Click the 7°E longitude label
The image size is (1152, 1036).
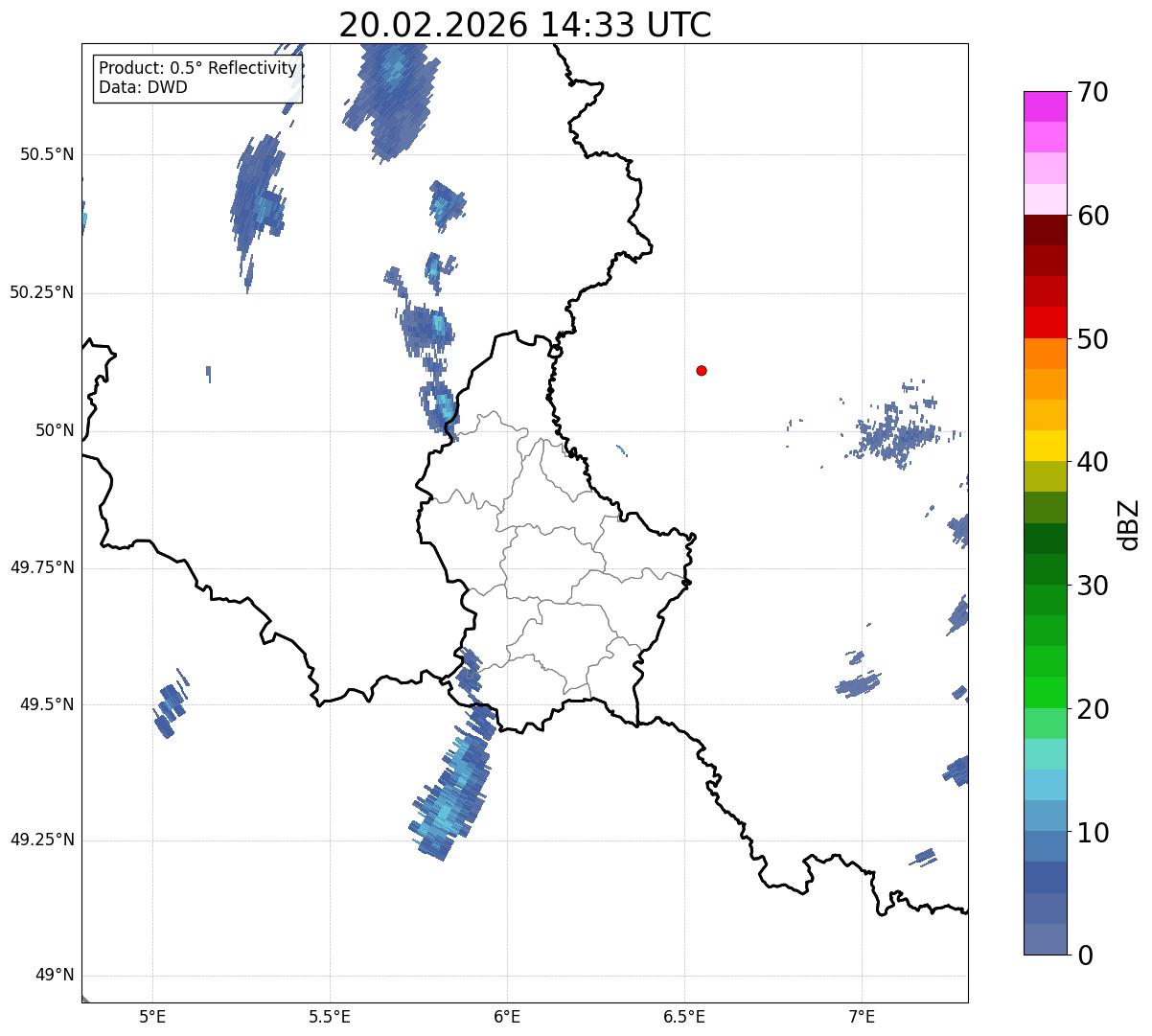coord(862,1016)
